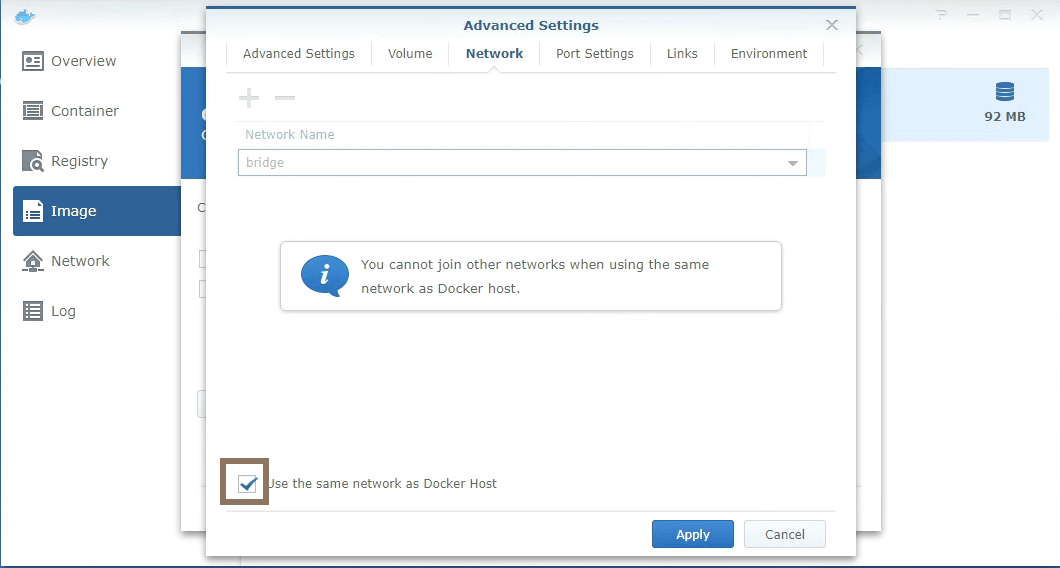Click the Cancel button
The height and width of the screenshot is (568, 1060).
click(784, 534)
